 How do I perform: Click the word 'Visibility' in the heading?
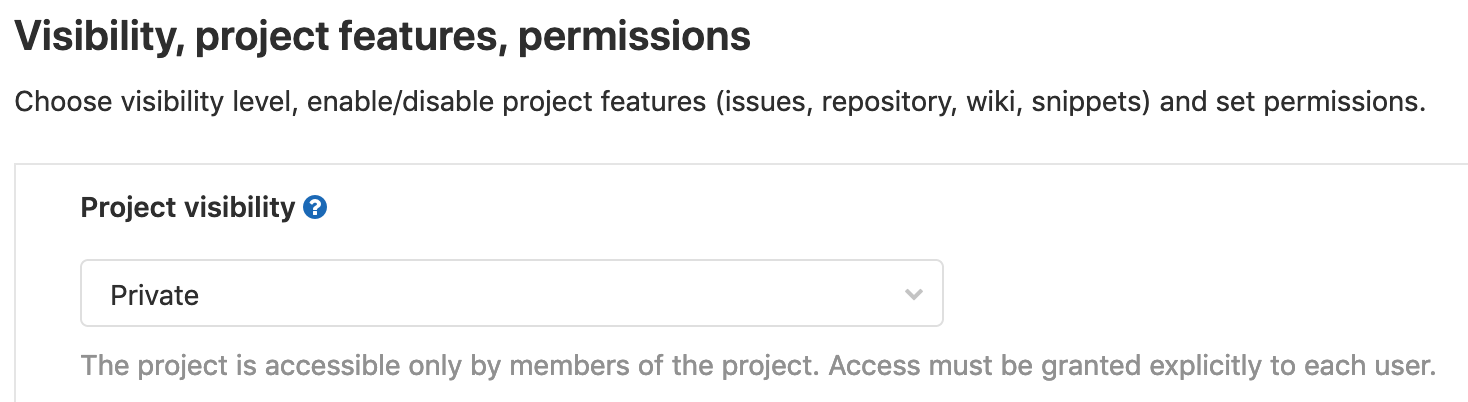tap(97, 38)
